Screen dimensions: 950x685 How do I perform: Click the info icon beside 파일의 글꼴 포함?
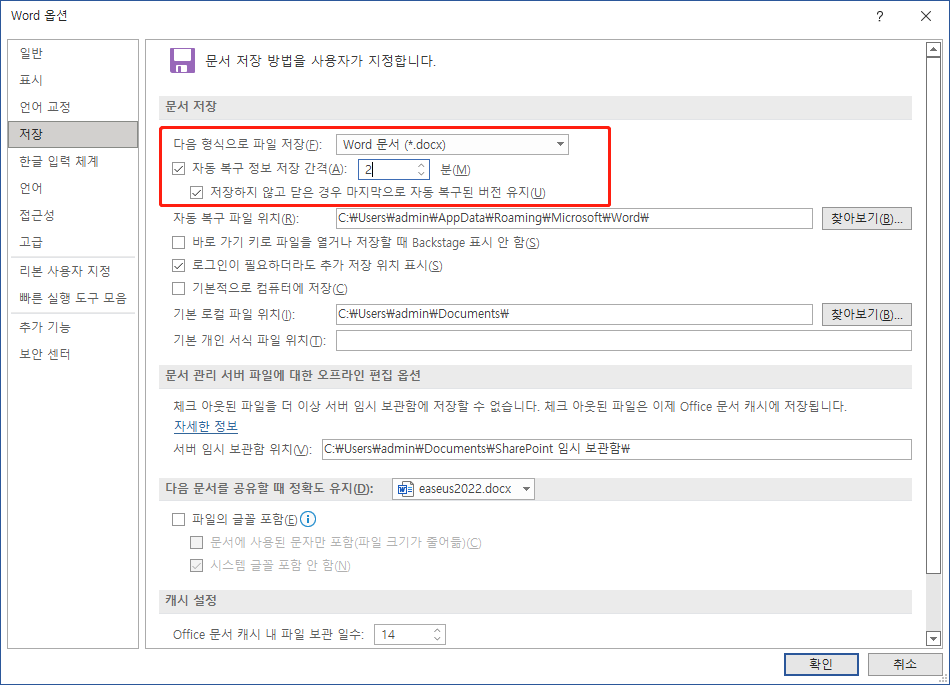pos(309,519)
